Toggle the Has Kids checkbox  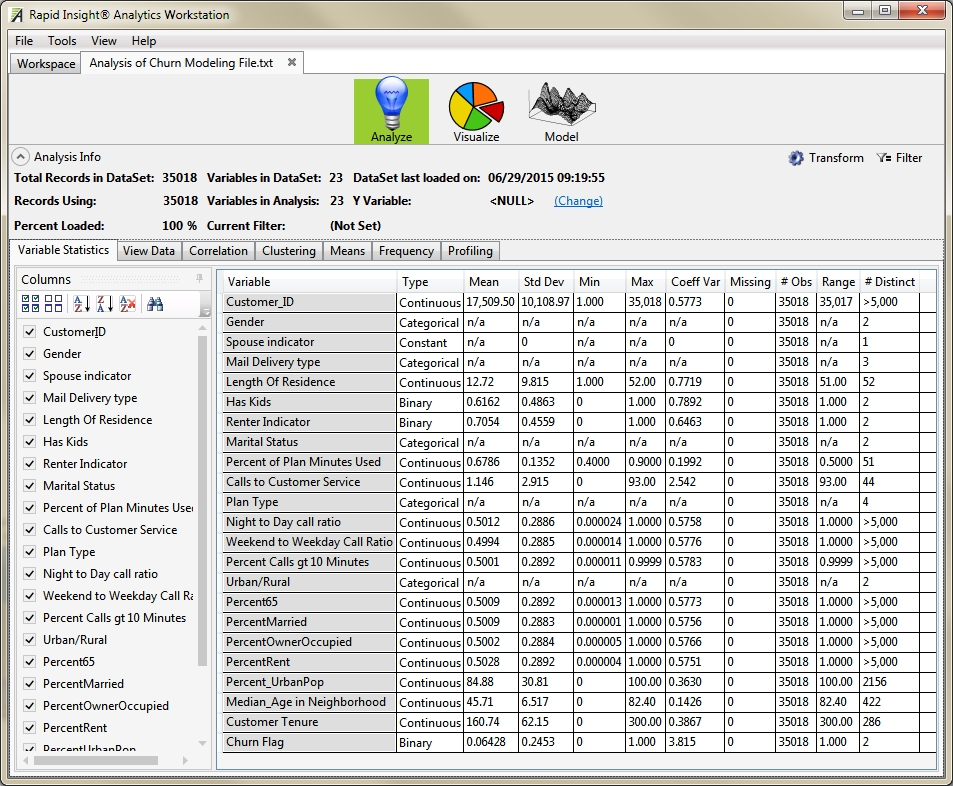(x=29, y=441)
